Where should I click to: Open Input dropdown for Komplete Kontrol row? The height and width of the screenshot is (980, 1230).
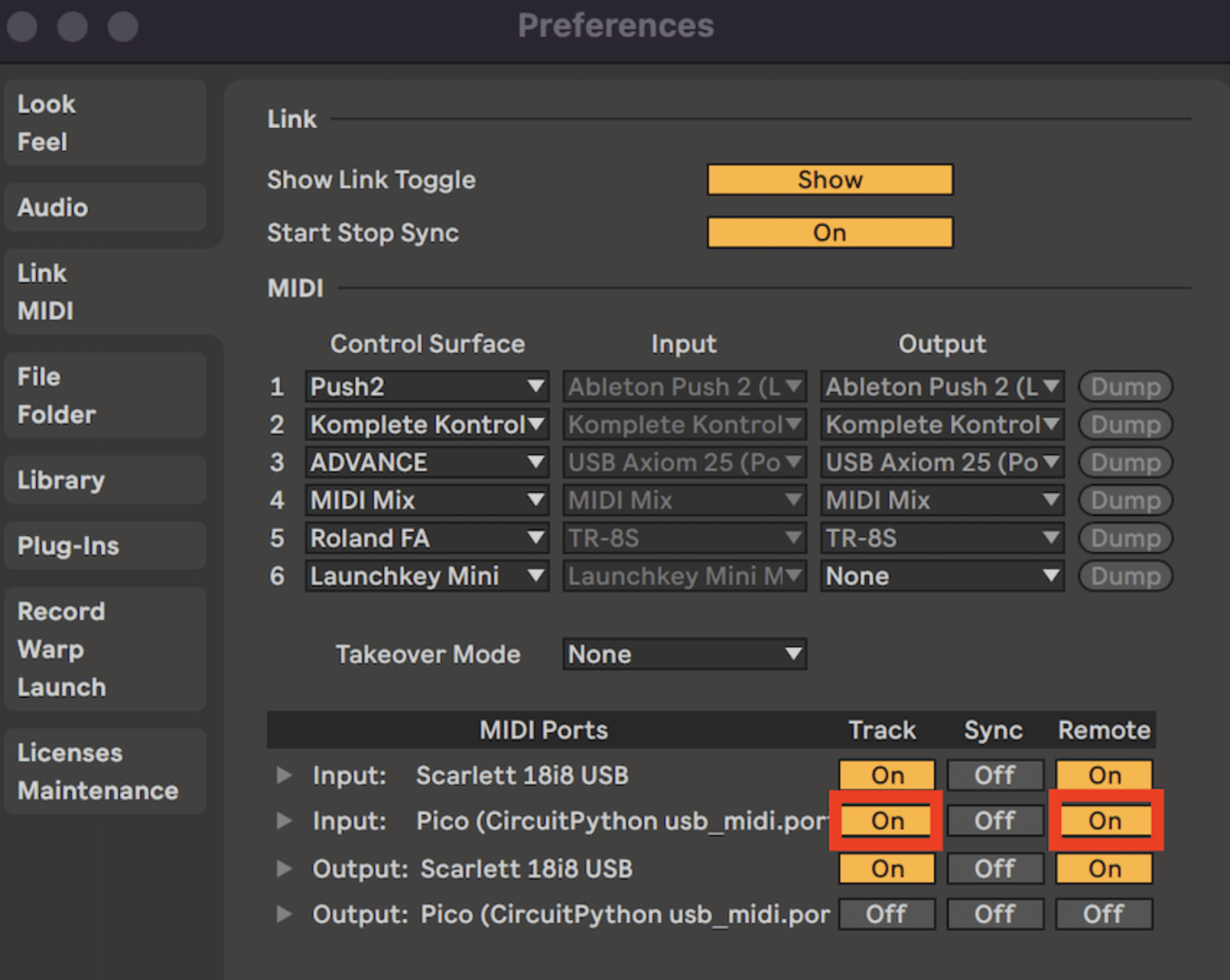click(x=685, y=424)
